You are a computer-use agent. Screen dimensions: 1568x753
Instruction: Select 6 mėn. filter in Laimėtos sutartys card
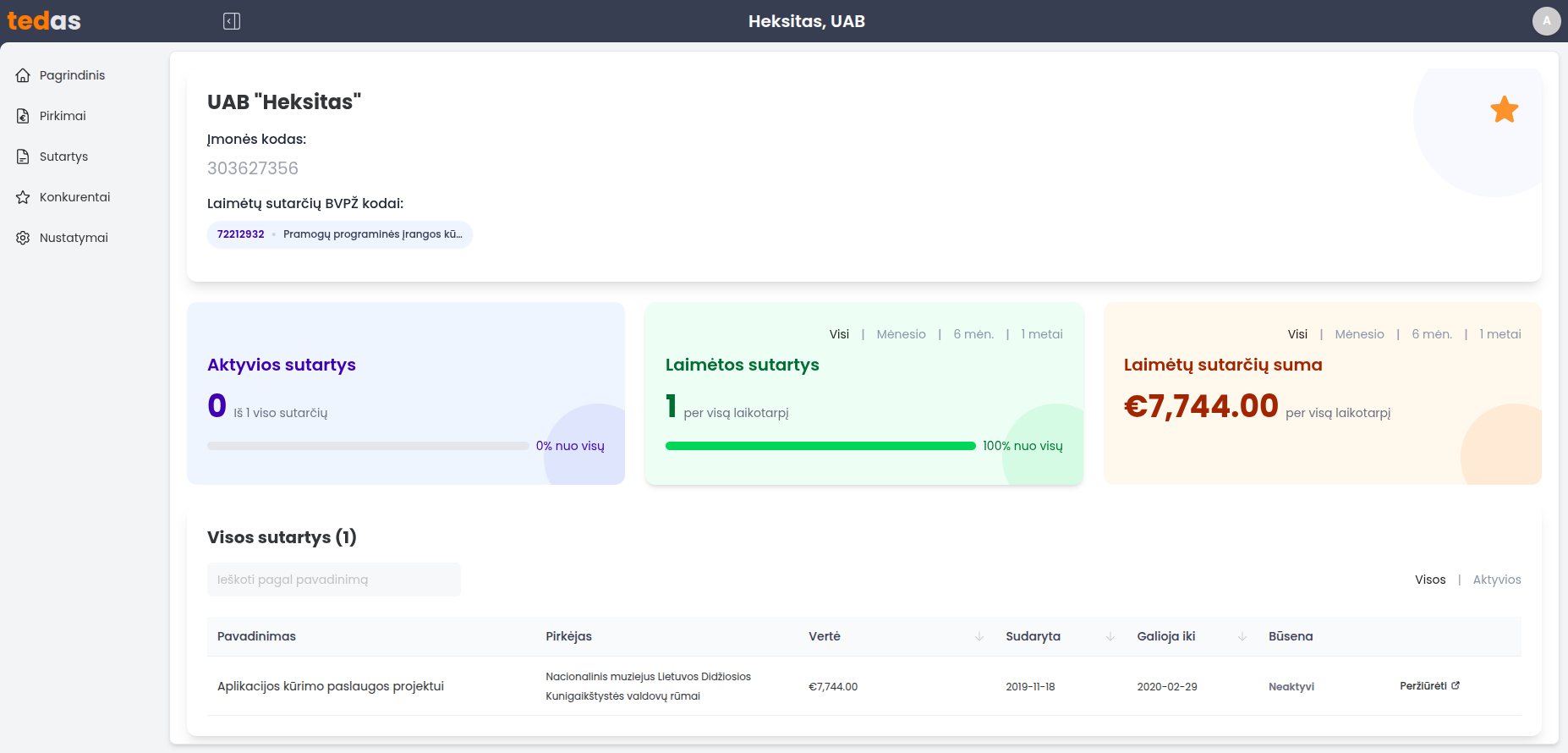coord(973,334)
